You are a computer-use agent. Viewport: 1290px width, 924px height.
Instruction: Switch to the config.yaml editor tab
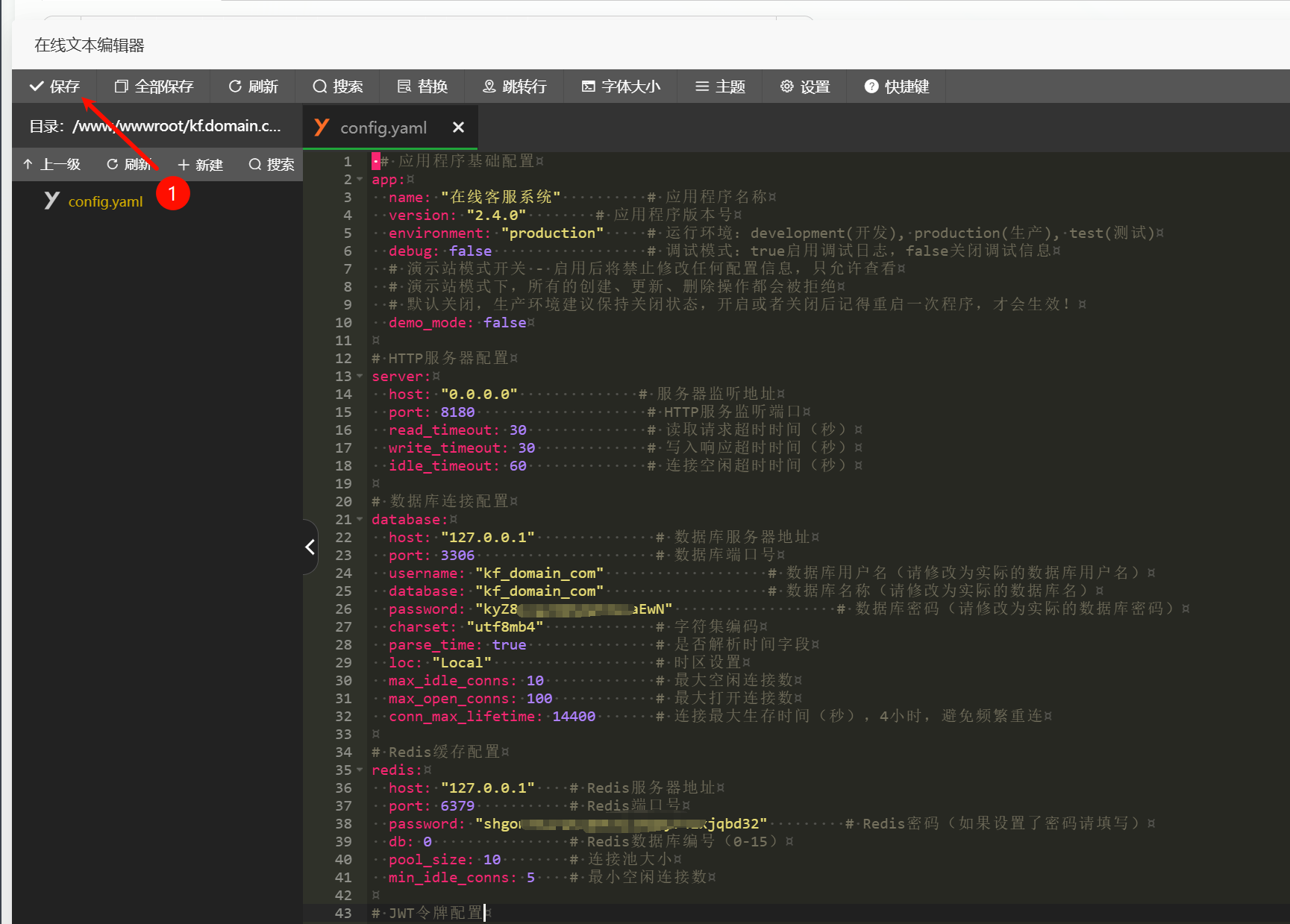click(x=383, y=128)
